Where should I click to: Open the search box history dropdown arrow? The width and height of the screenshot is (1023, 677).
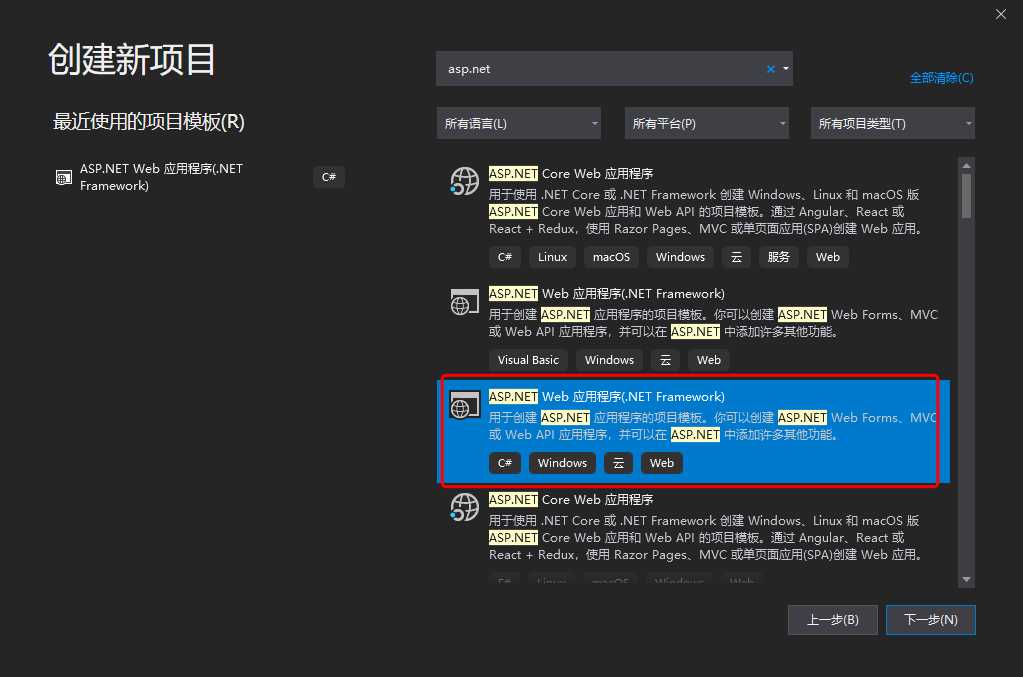(x=786, y=69)
